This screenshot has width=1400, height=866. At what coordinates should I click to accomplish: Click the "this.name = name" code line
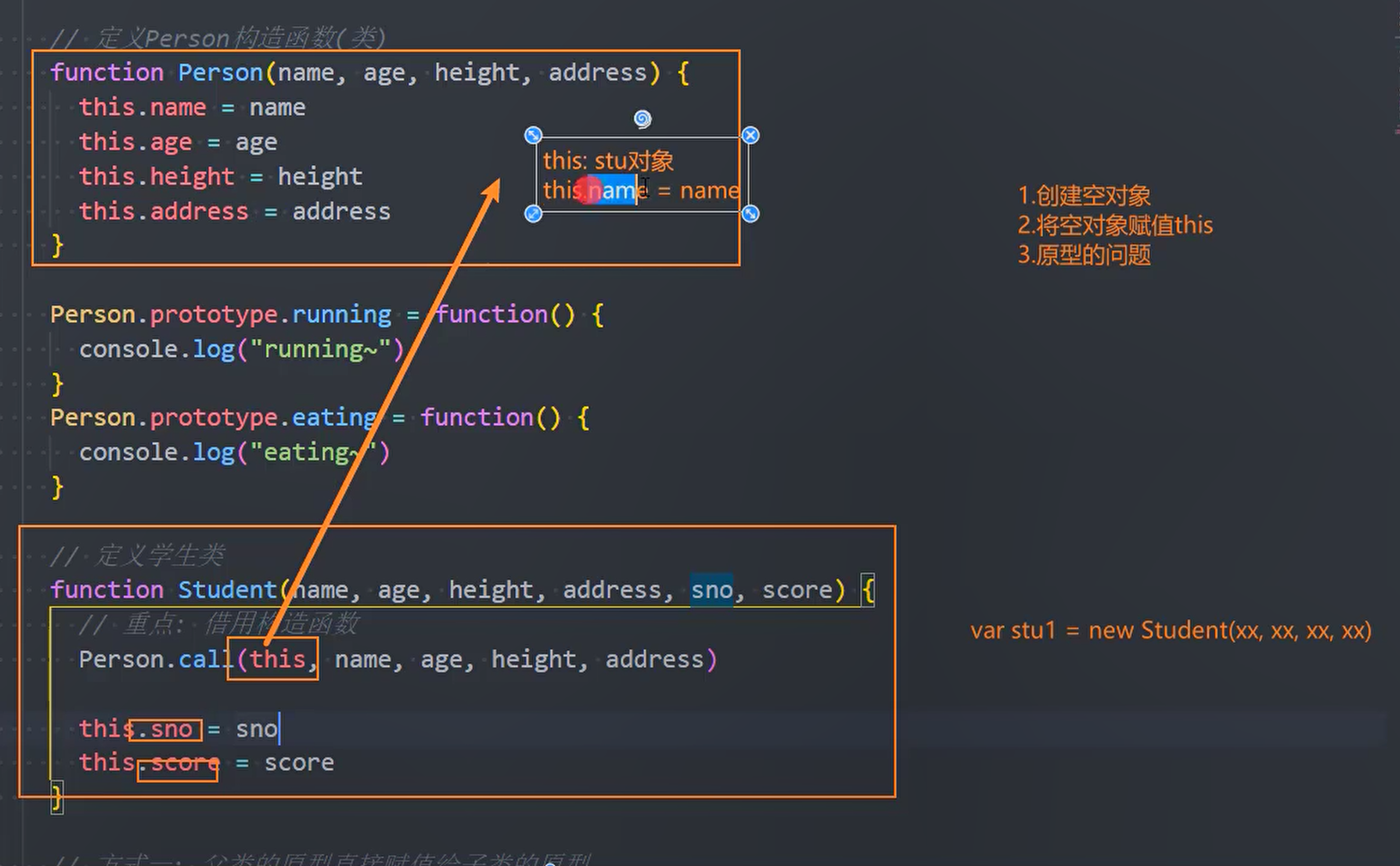(x=192, y=108)
